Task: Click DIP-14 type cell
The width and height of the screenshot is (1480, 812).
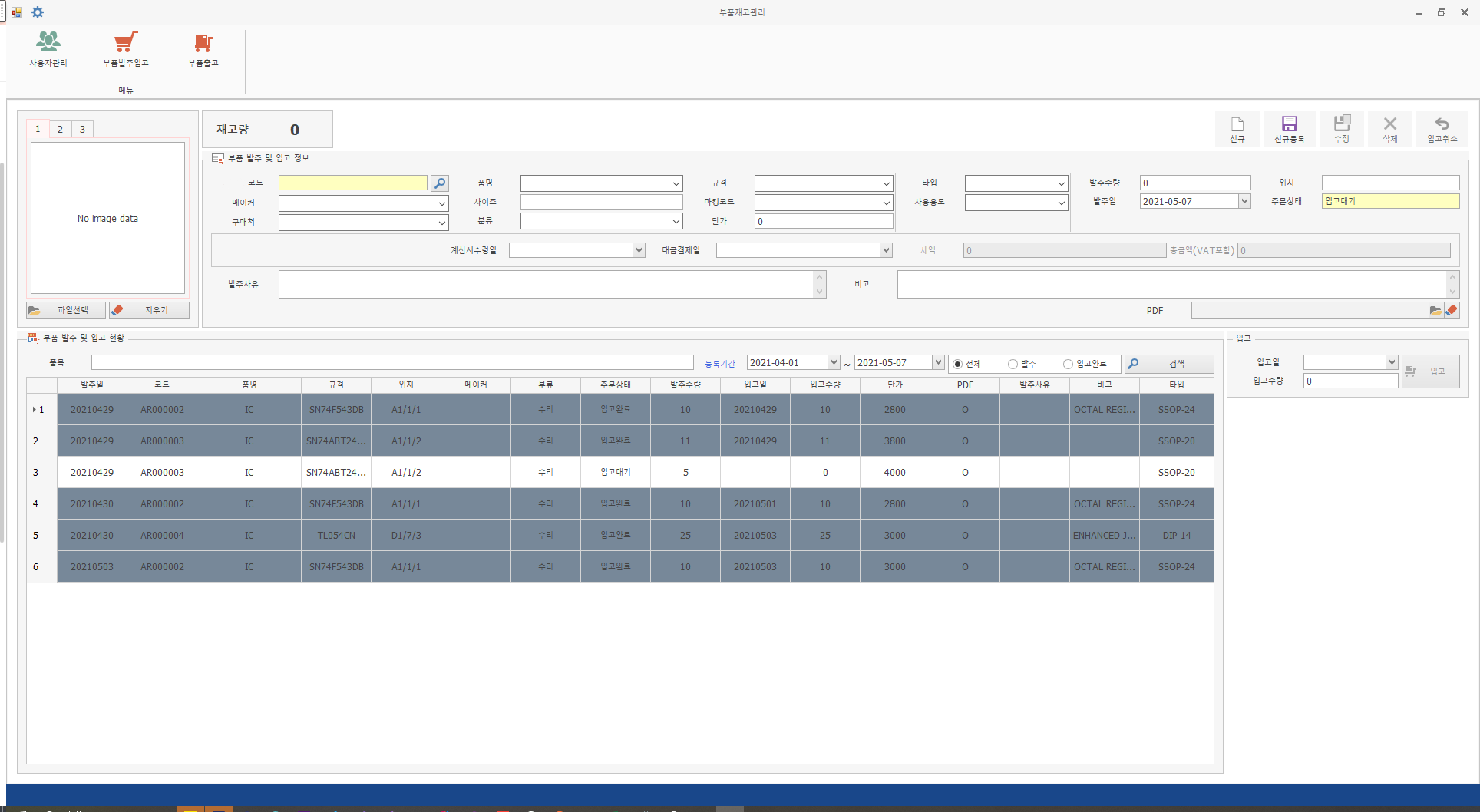Action: [1177, 536]
